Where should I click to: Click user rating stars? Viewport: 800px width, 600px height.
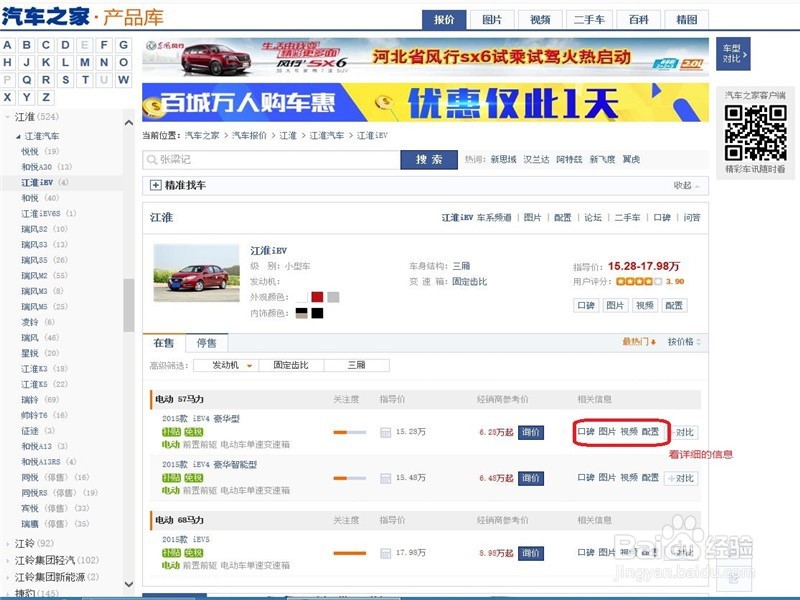639,281
